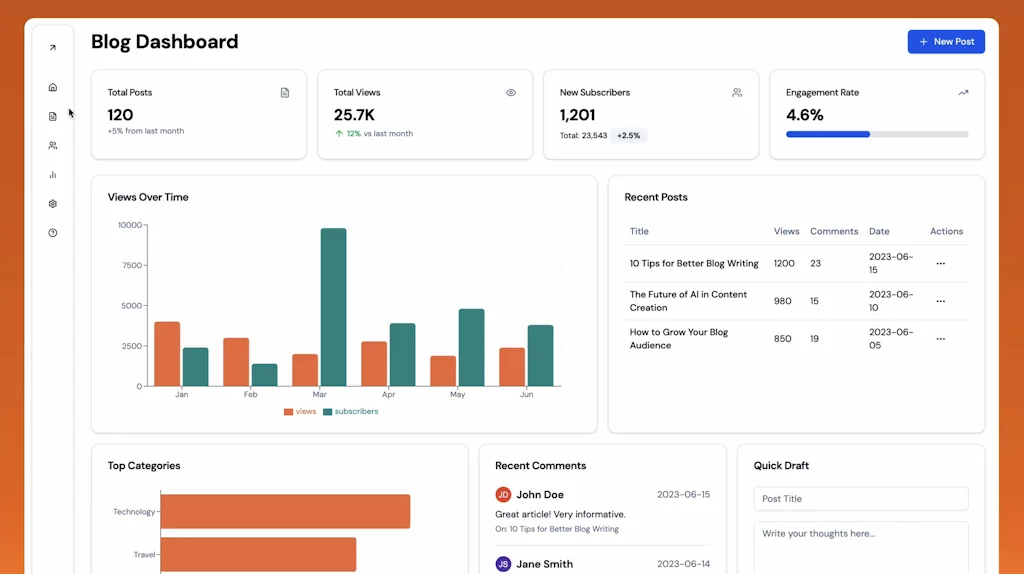Expand sidebar with the top arrow icon

[x=53, y=48]
